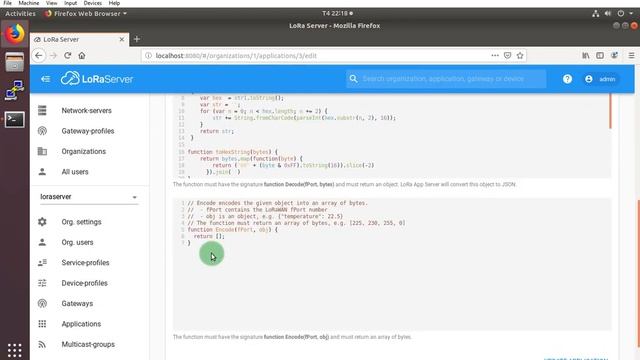Open Firefox Web Browser app menu
The image size is (640, 360).
(x=86, y=13)
